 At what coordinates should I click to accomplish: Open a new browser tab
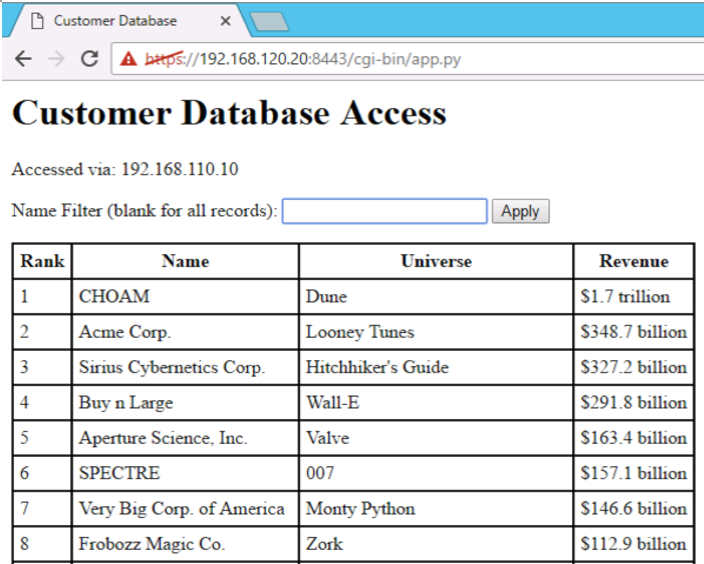(x=269, y=21)
